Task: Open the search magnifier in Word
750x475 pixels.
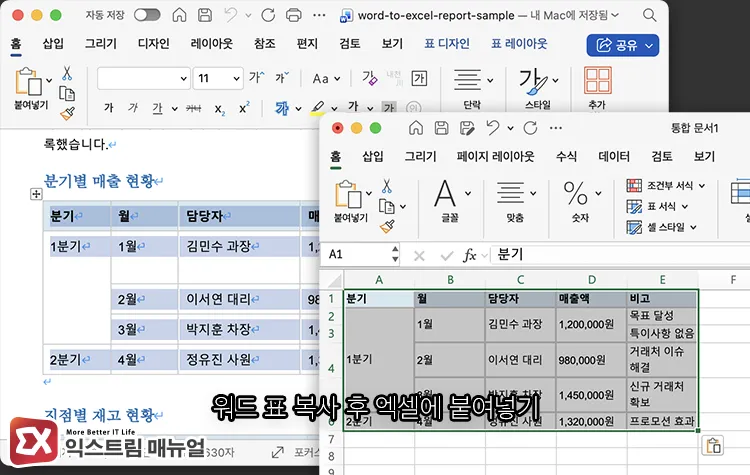Action: pyautogui.click(x=649, y=15)
